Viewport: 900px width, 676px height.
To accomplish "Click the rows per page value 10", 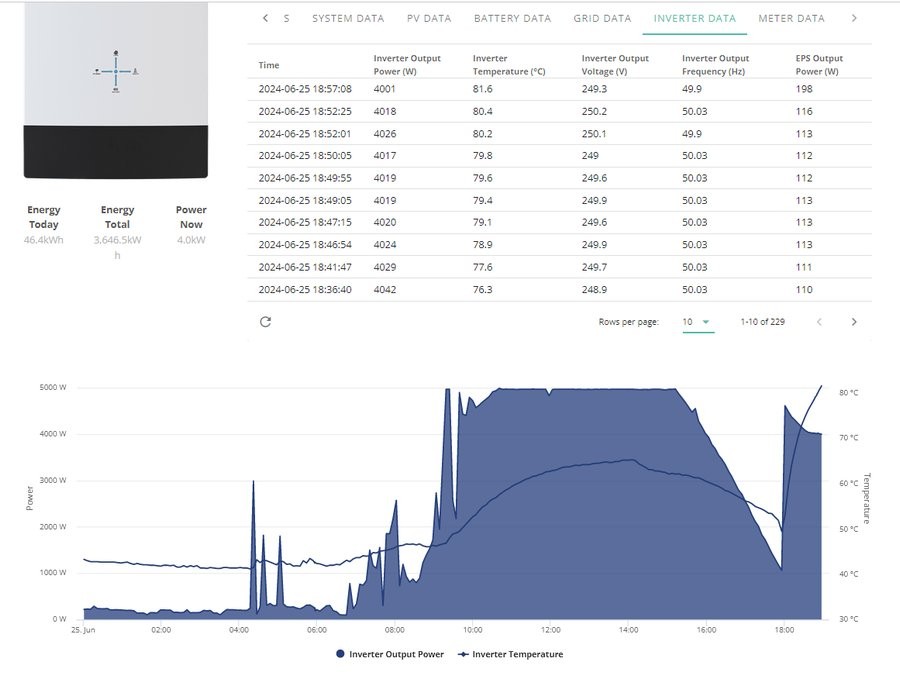I will point(688,322).
